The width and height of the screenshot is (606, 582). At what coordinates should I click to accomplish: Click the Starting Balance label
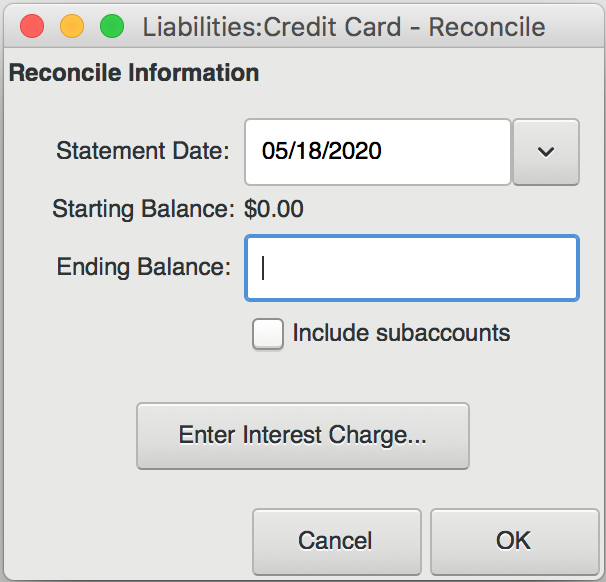[x=143, y=209]
